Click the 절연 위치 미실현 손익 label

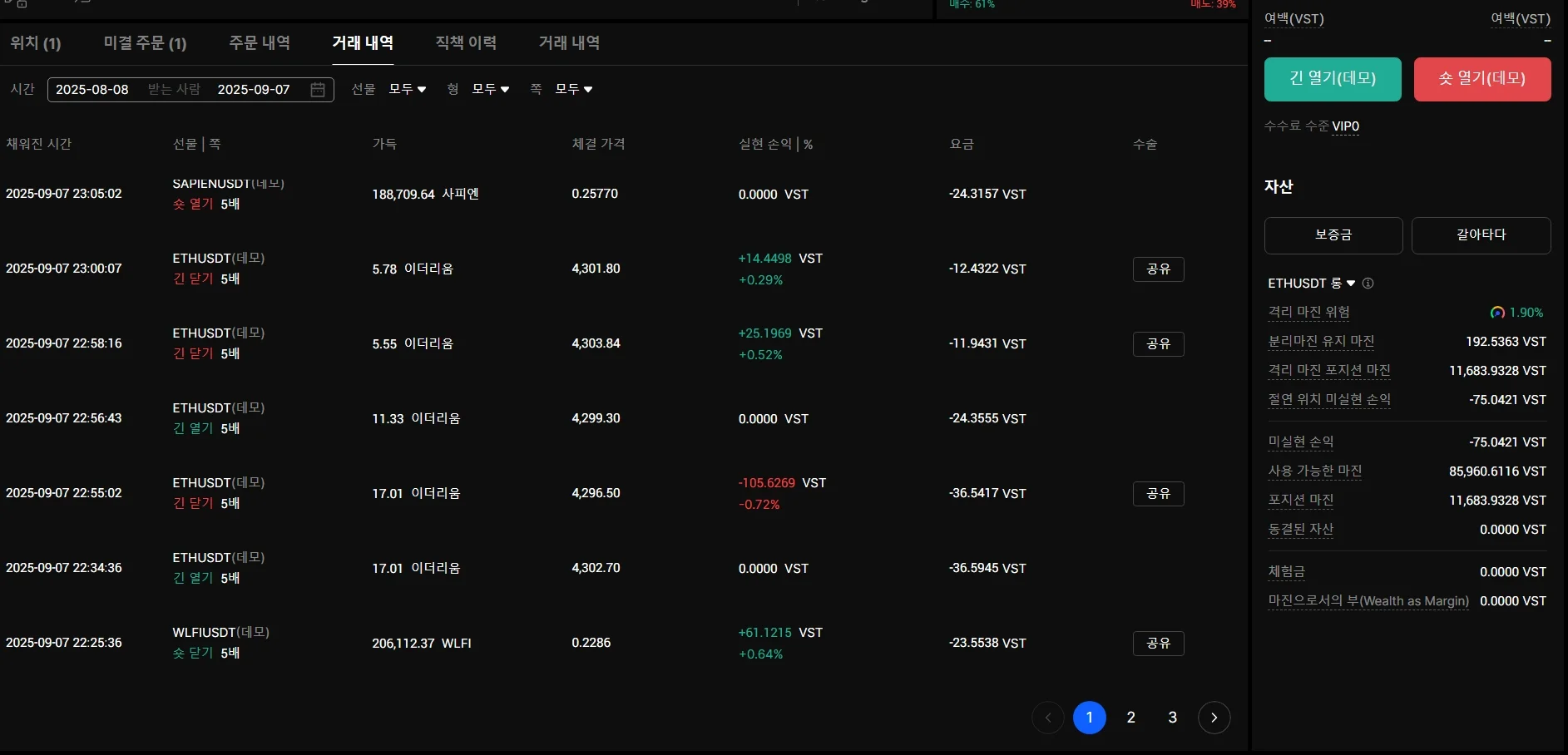(x=1329, y=400)
